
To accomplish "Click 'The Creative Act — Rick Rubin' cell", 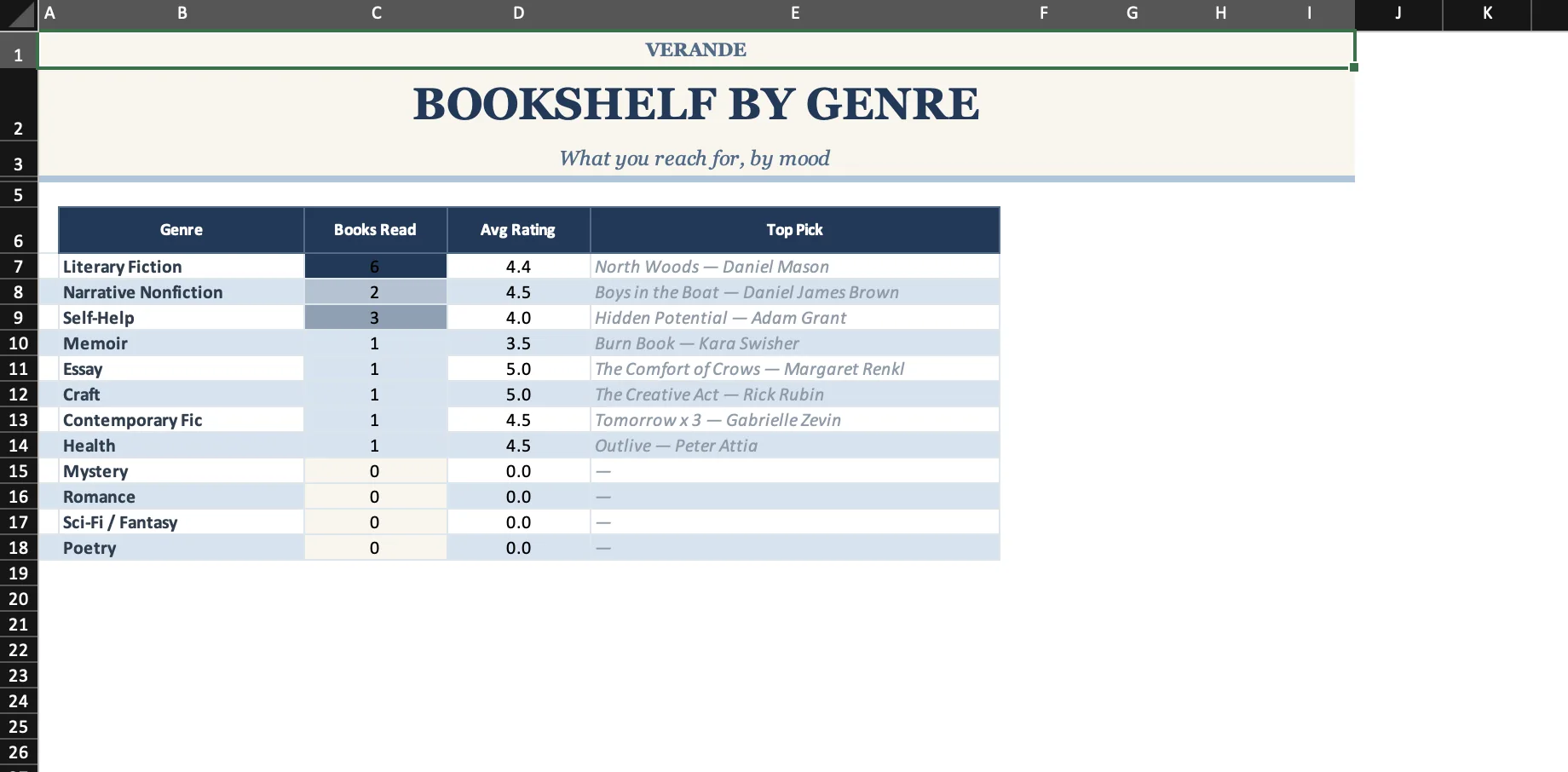I will (795, 395).
